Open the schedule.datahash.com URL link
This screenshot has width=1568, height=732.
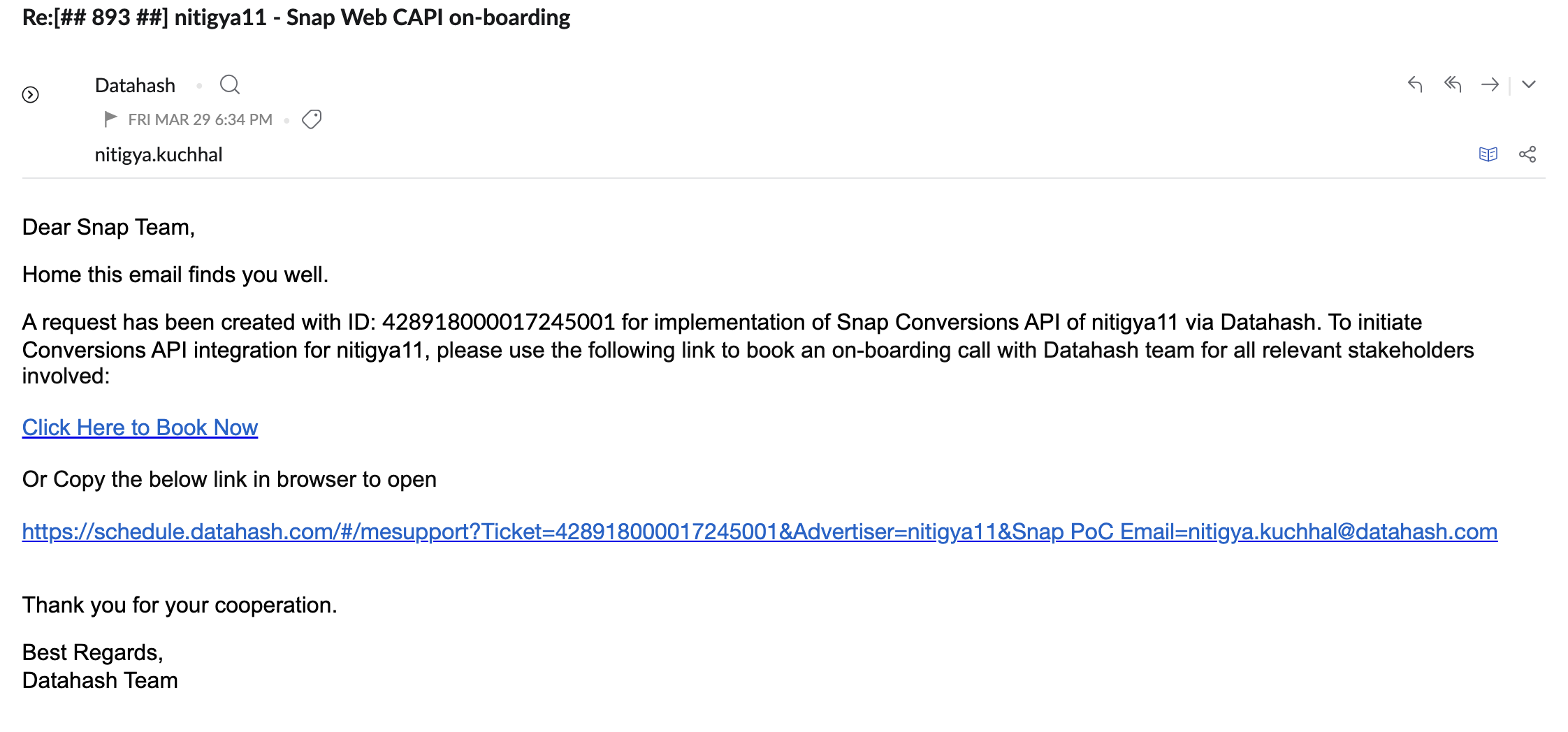coord(760,532)
